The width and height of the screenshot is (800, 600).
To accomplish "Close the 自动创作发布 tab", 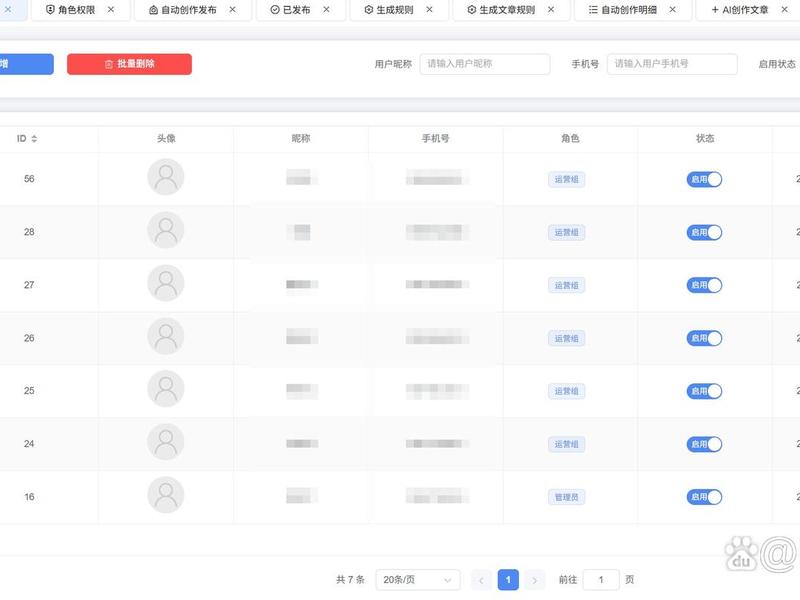I will (x=233, y=10).
